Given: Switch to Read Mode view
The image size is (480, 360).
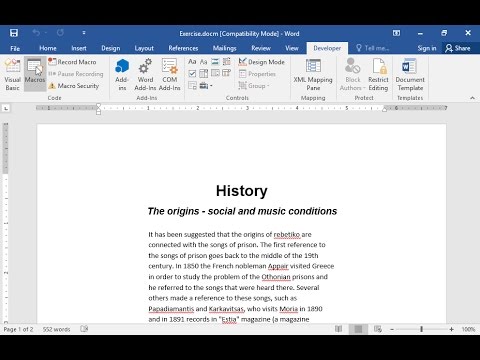Looking at the screenshot, I should (x=338, y=329).
